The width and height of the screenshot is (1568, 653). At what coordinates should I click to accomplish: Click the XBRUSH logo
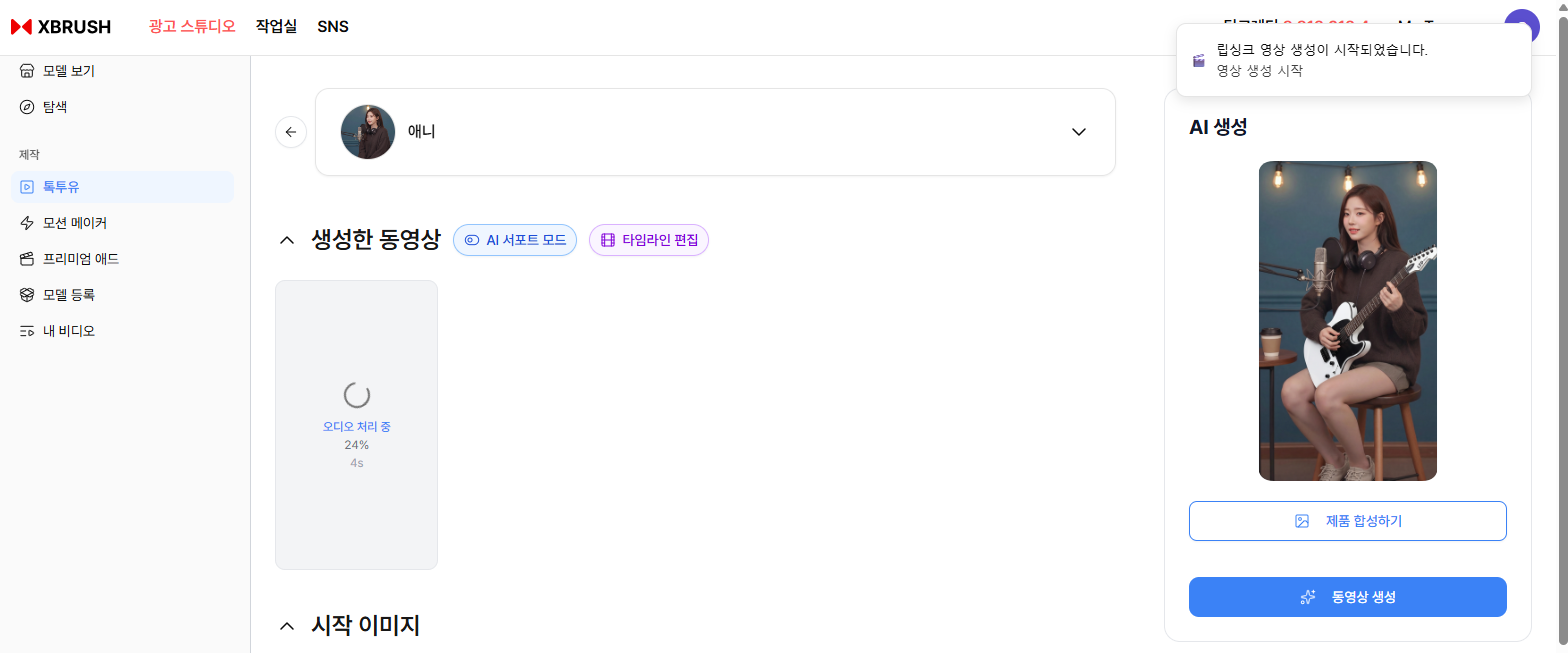(61, 27)
